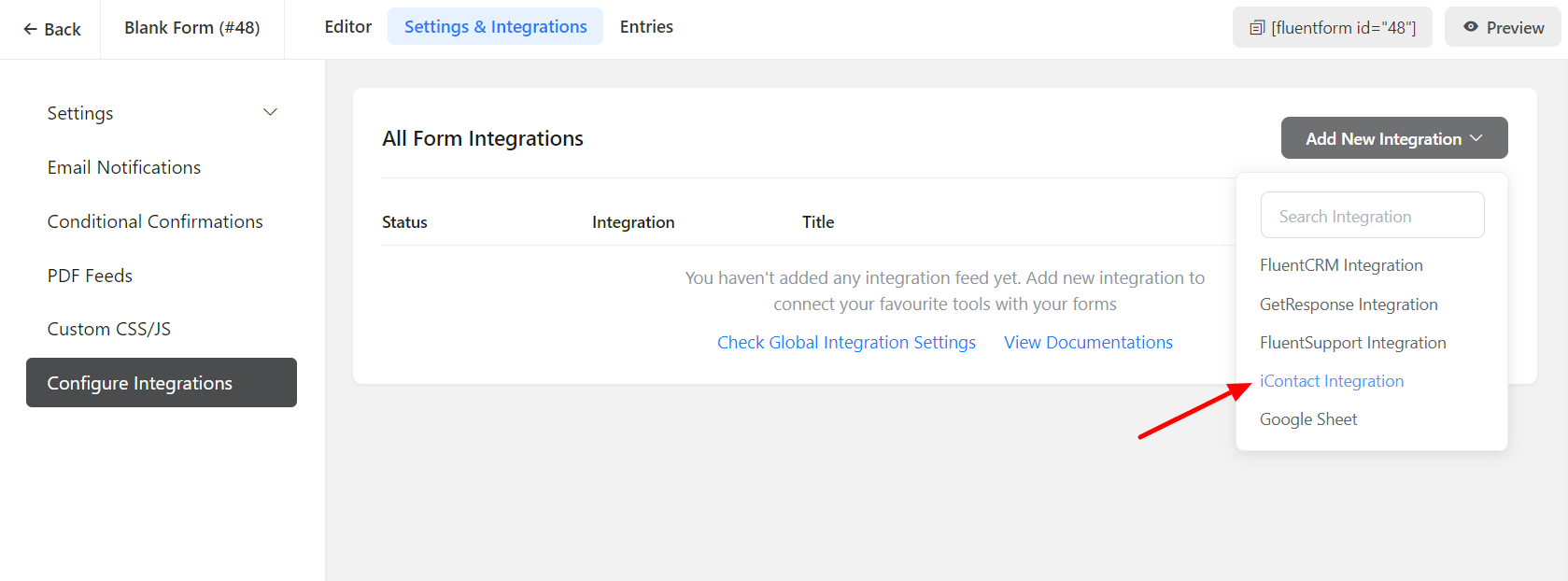Image resolution: width=1568 pixels, height=581 pixels.
Task: Type in the Search Integration field
Action: click(x=1371, y=216)
